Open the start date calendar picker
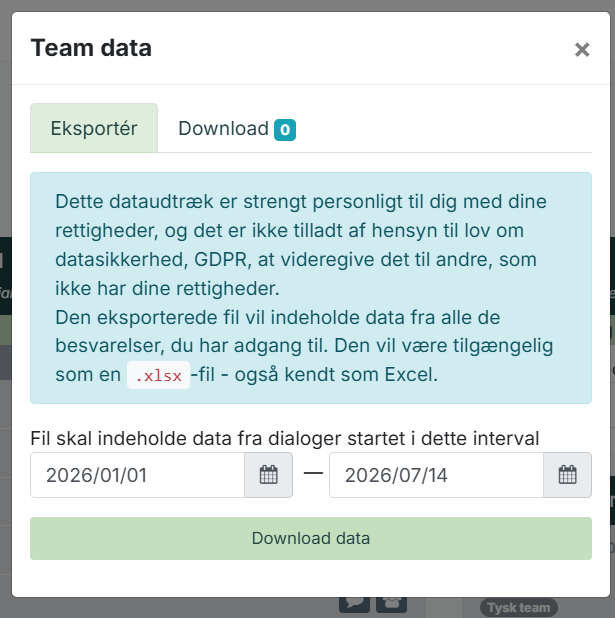 coord(268,475)
